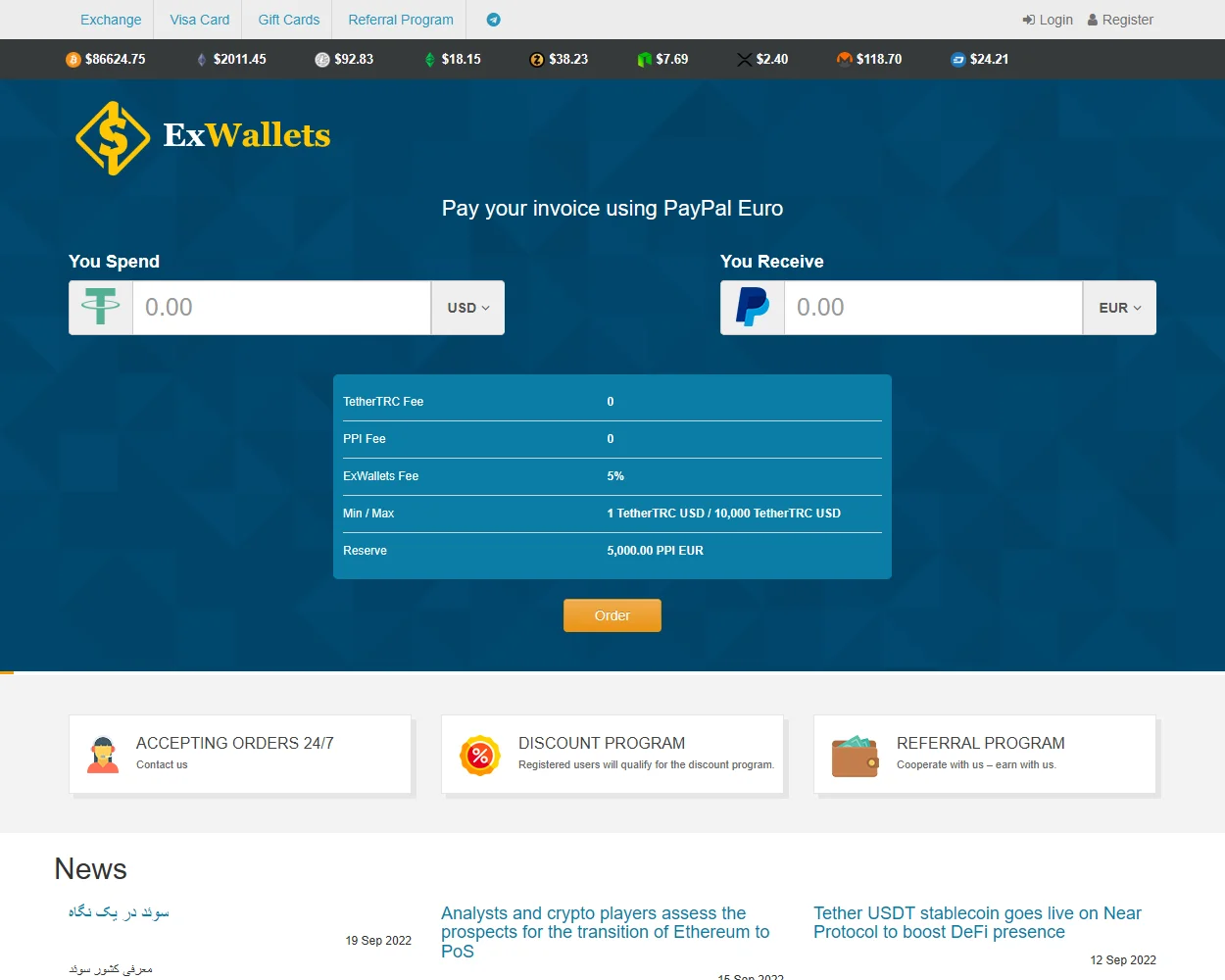The height and width of the screenshot is (980, 1225).
Task: Click the Bitcoin icon in price ticker
Action: [73, 60]
